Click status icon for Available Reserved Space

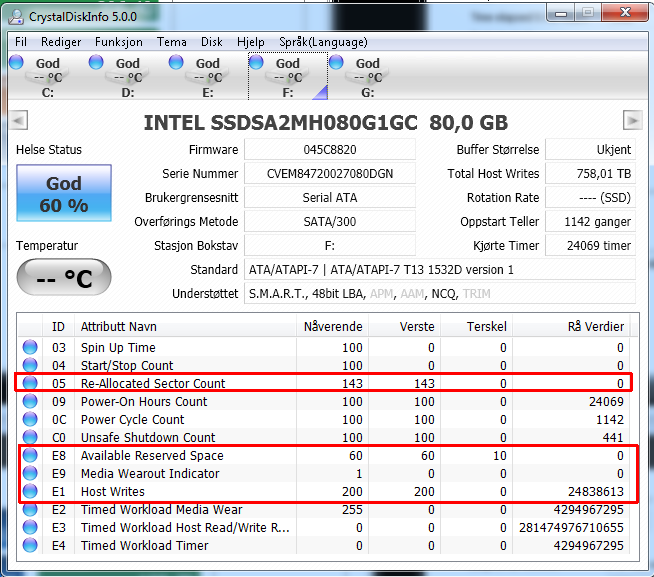30,455
